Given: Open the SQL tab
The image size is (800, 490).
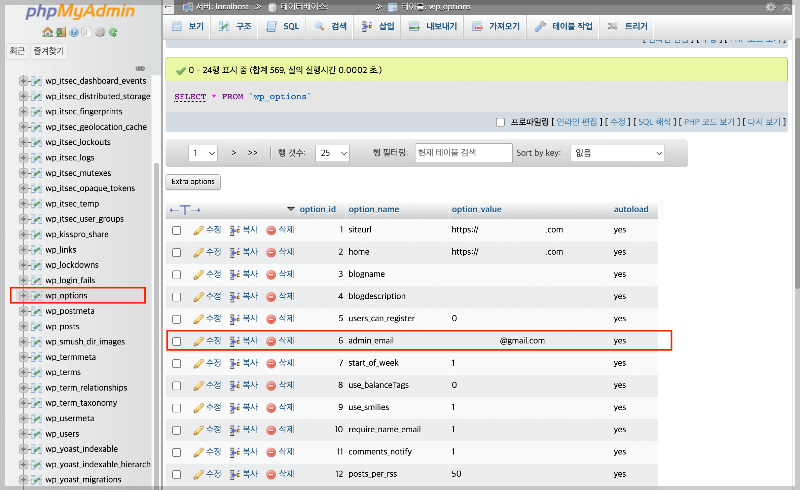Looking at the screenshot, I should click(283, 27).
